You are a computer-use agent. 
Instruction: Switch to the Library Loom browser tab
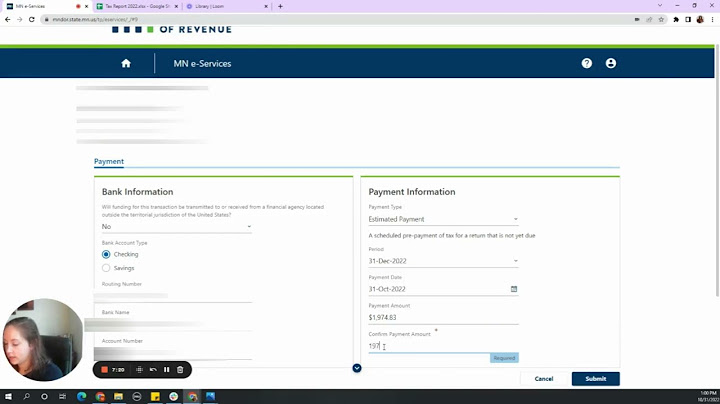225,6
